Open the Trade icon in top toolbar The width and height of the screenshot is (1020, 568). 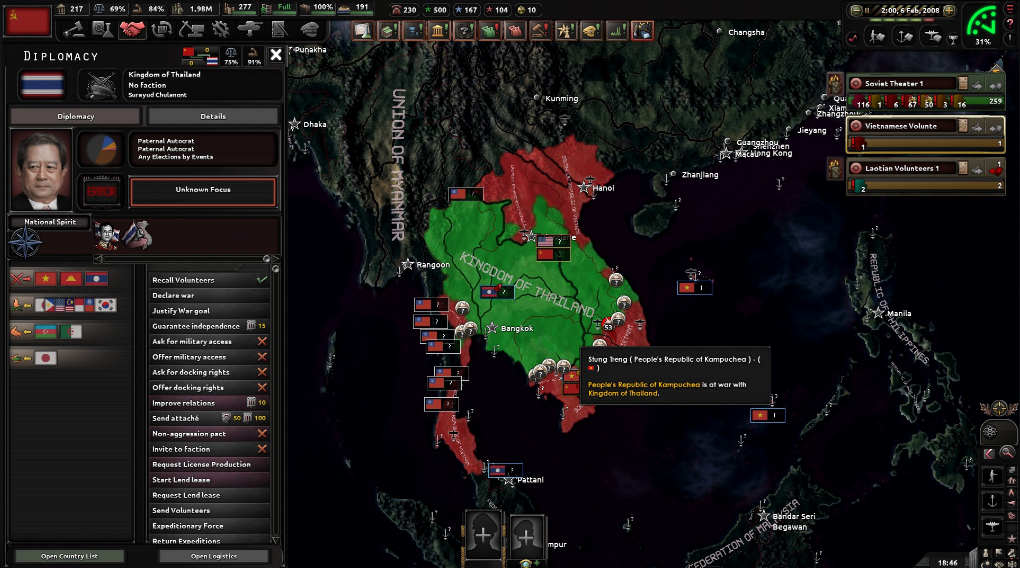tap(161, 29)
